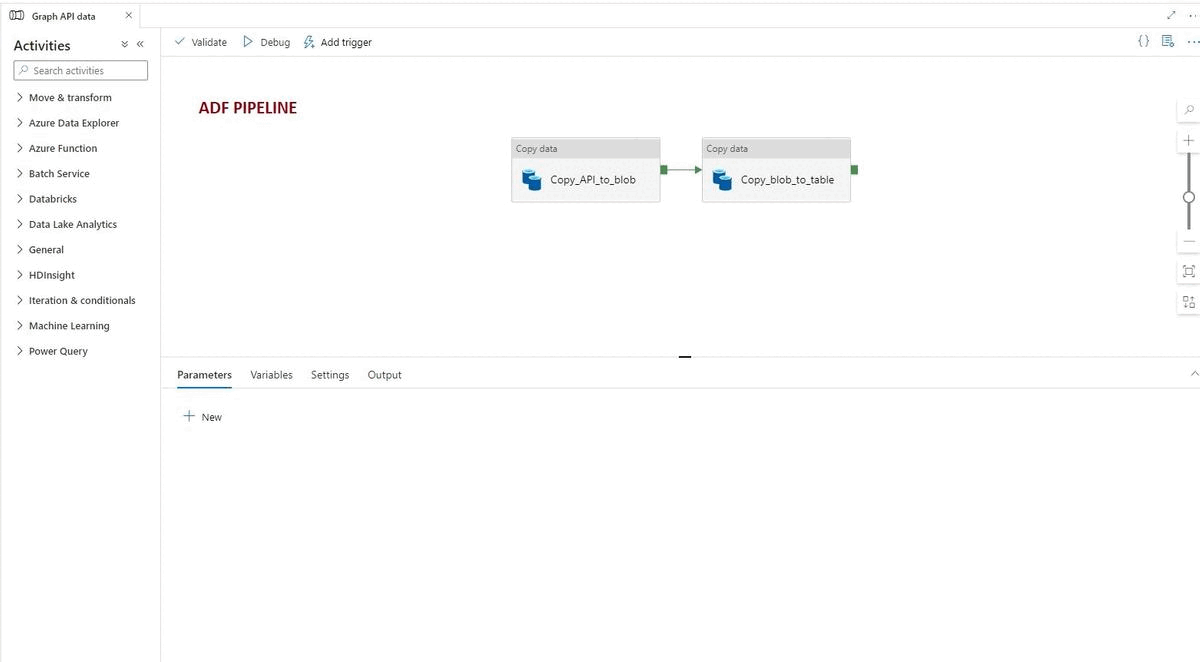Auto-align the pipeline layout
This screenshot has width=1200, height=663.
pyautogui.click(x=1188, y=301)
